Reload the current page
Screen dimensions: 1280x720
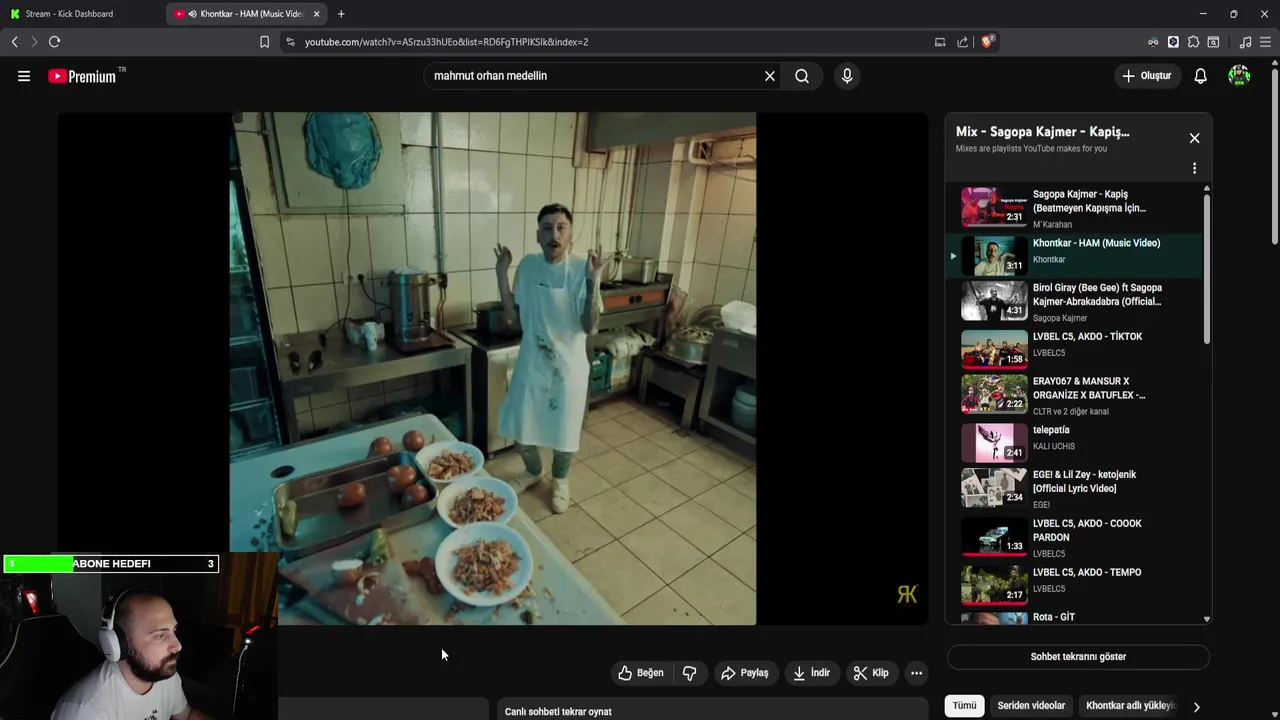coord(54,42)
